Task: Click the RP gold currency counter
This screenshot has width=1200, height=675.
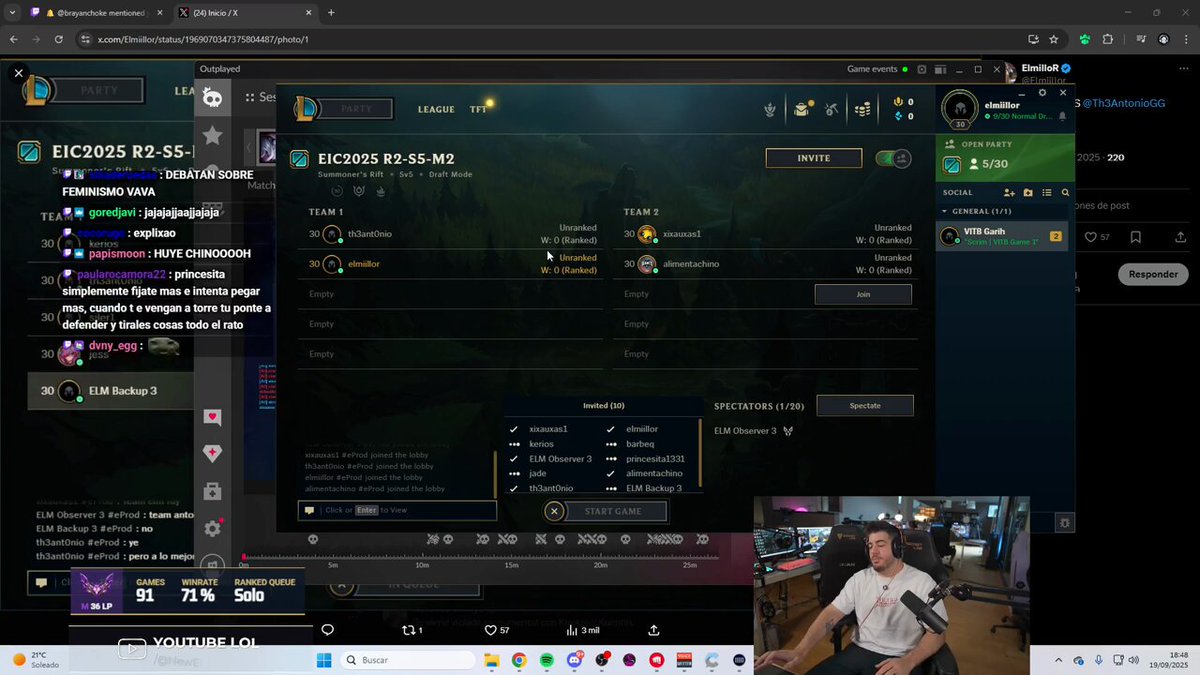Action: click(904, 102)
